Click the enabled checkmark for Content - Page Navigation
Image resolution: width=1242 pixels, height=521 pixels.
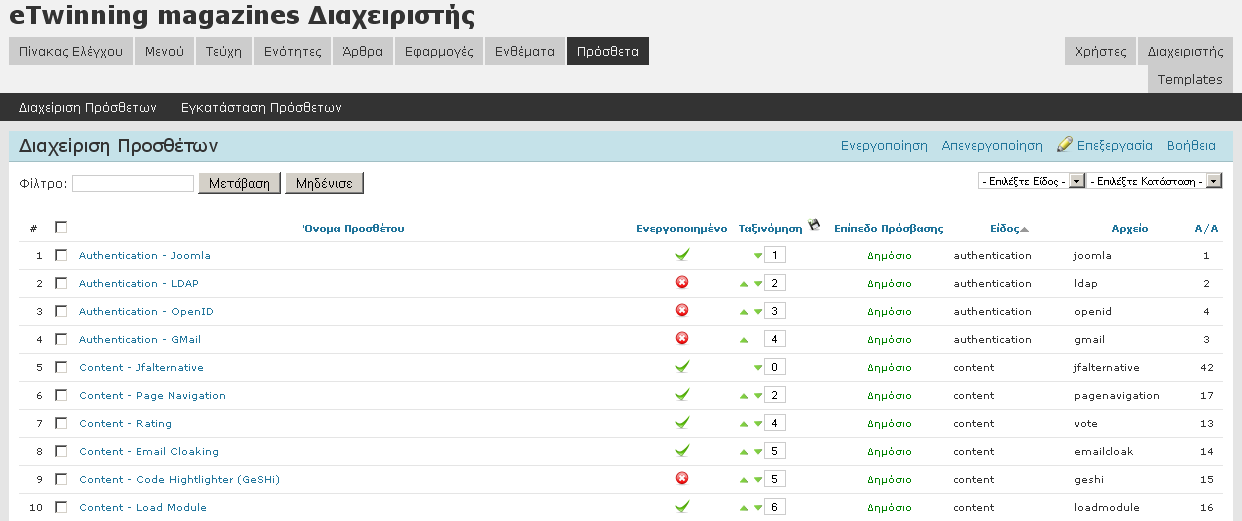[682, 395]
